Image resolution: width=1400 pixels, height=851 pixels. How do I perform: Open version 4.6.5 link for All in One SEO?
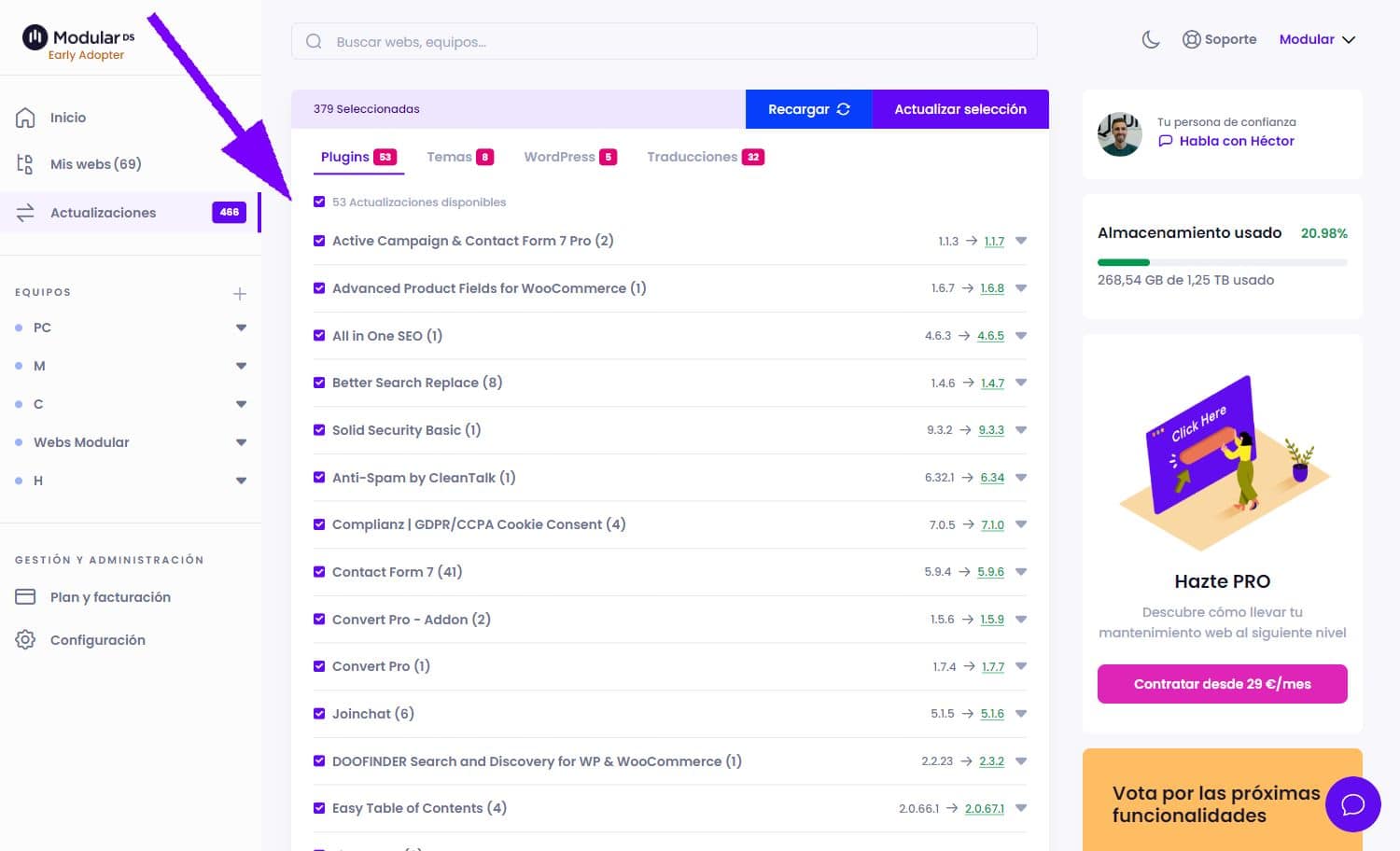991,335
